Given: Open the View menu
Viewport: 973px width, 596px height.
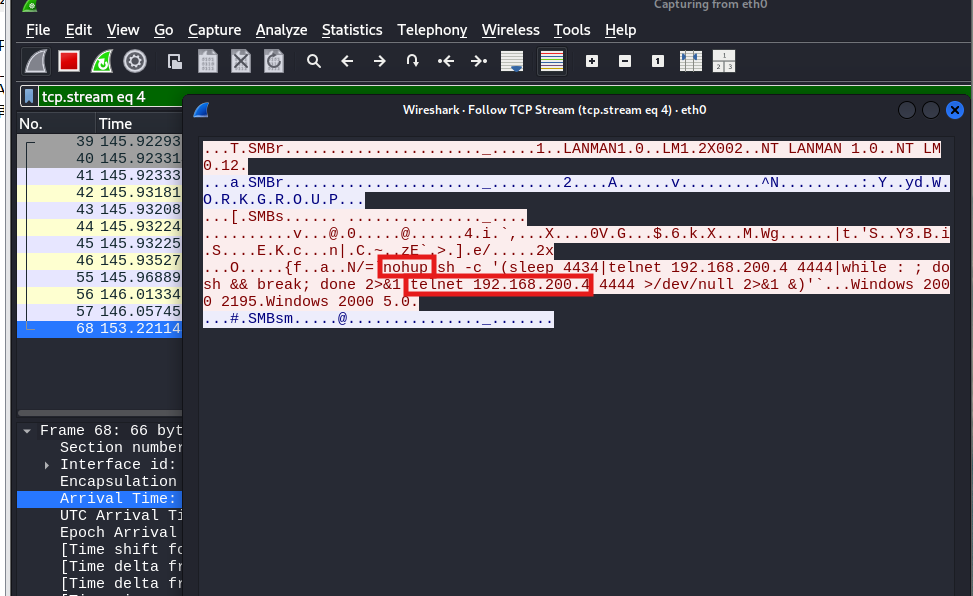Looking at the screenshot, I should 123,30.
